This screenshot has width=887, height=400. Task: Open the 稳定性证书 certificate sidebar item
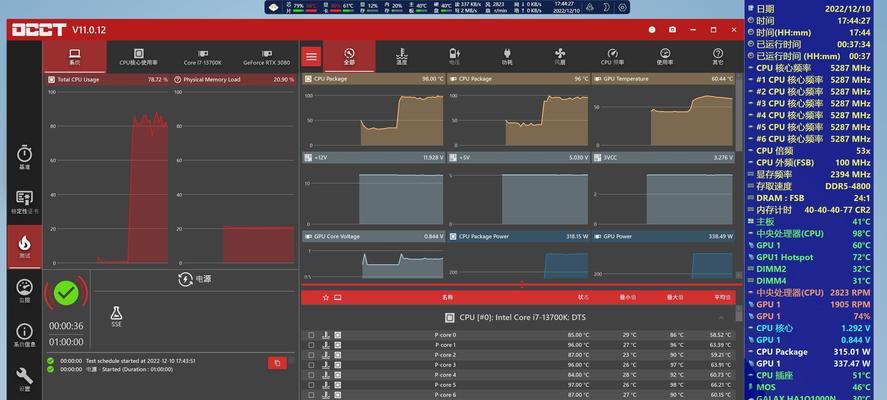coord(24,203)
